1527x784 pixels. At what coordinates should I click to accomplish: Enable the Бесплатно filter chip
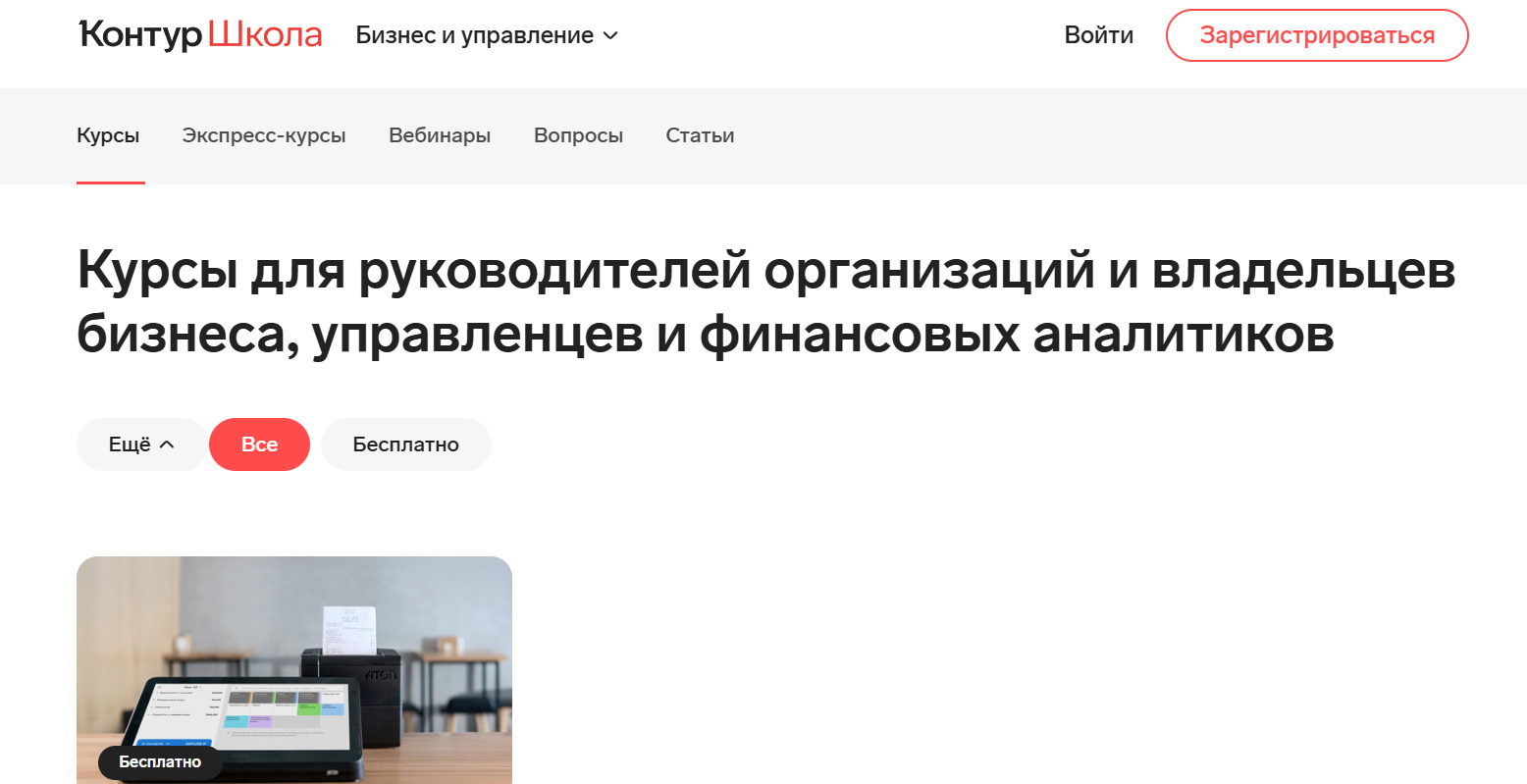click(x=405, y=444)
